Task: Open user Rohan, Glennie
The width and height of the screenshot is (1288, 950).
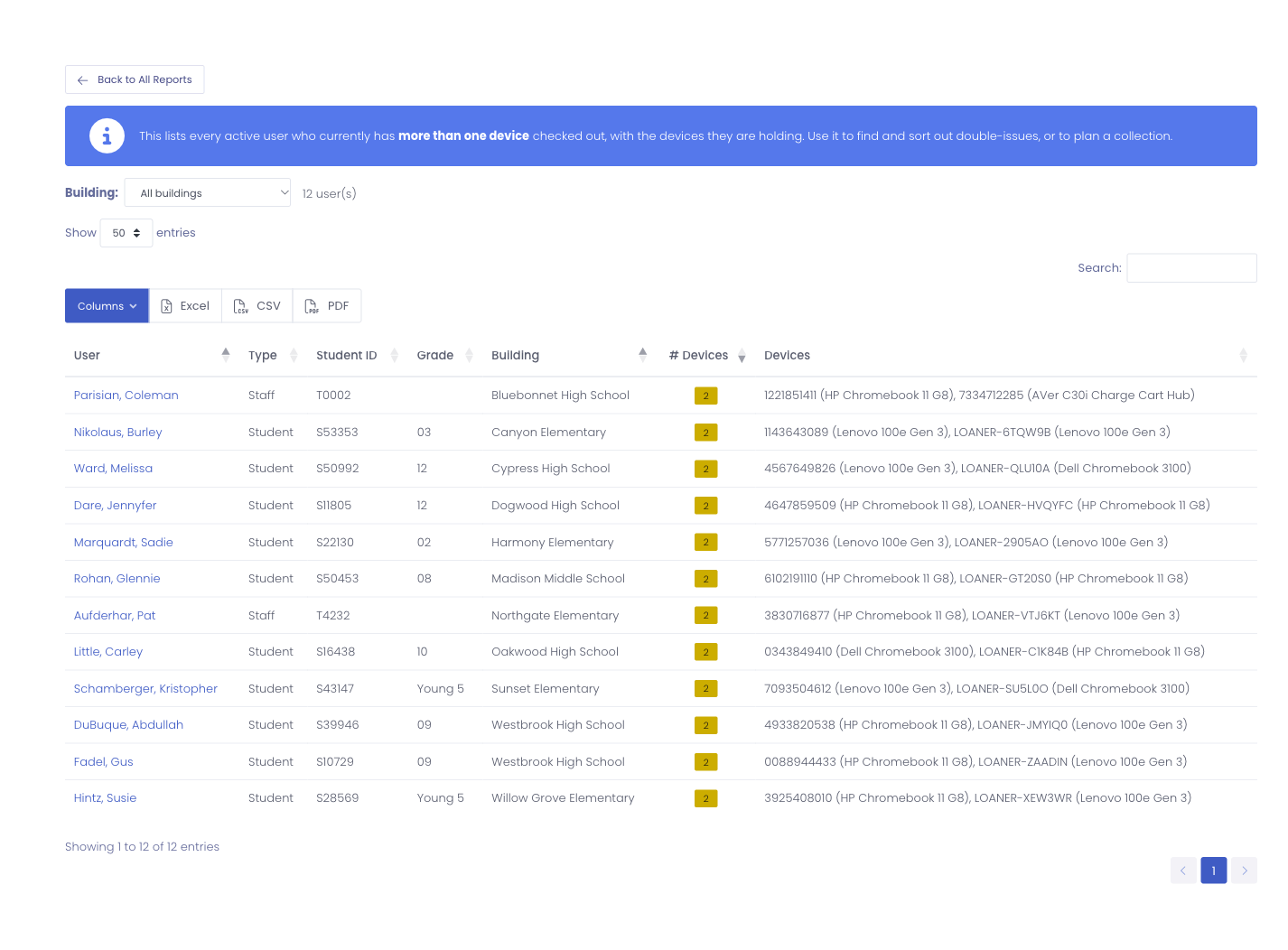Action: coord(117,579)
